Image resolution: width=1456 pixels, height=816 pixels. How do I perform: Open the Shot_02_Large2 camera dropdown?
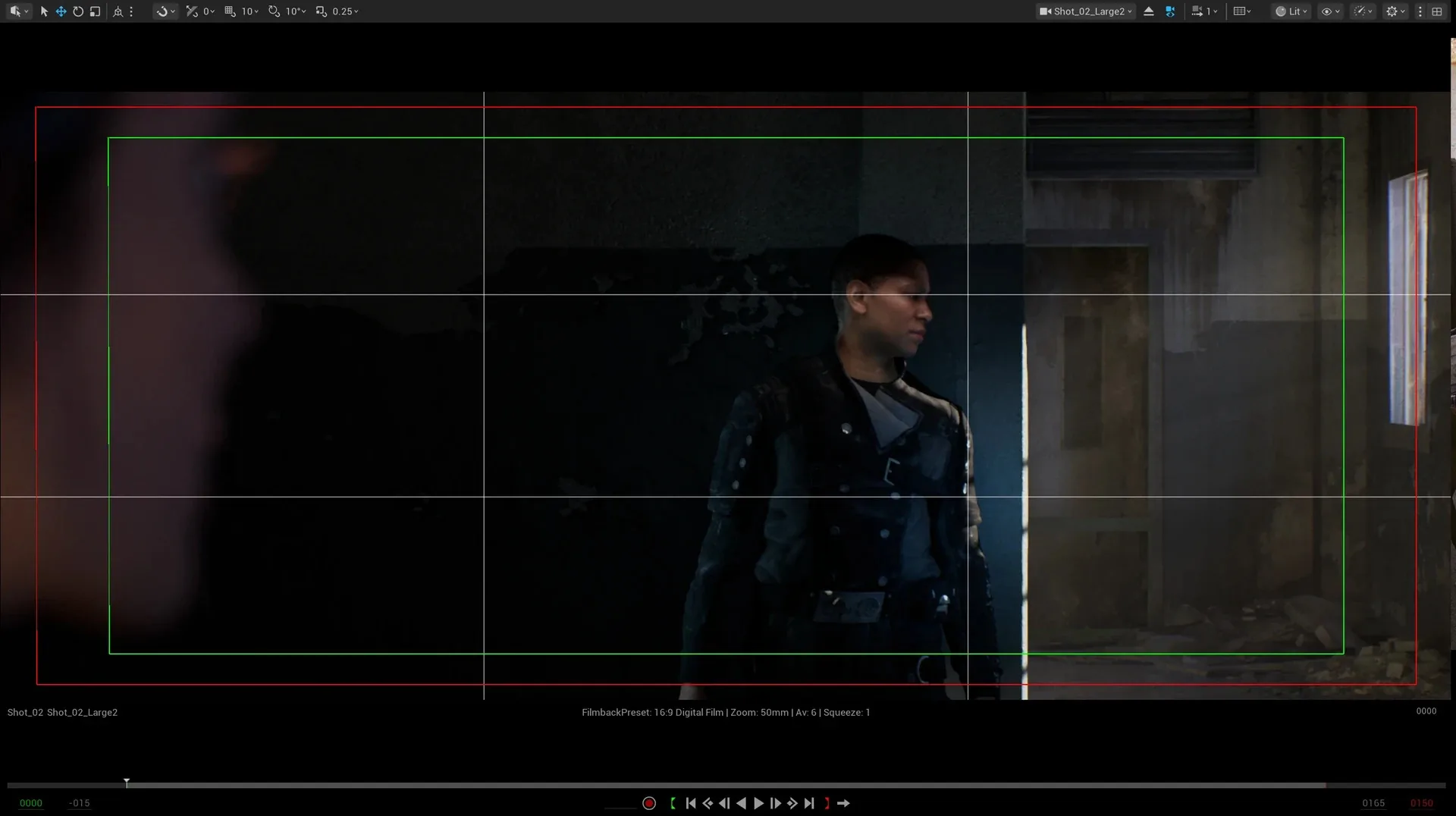coord(1085,11)
